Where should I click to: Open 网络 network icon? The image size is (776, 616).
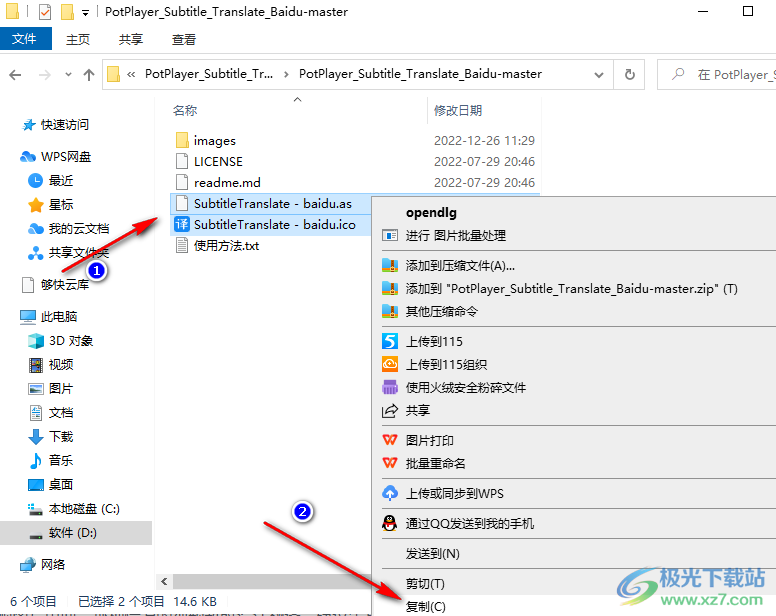[x=28, y=565]
